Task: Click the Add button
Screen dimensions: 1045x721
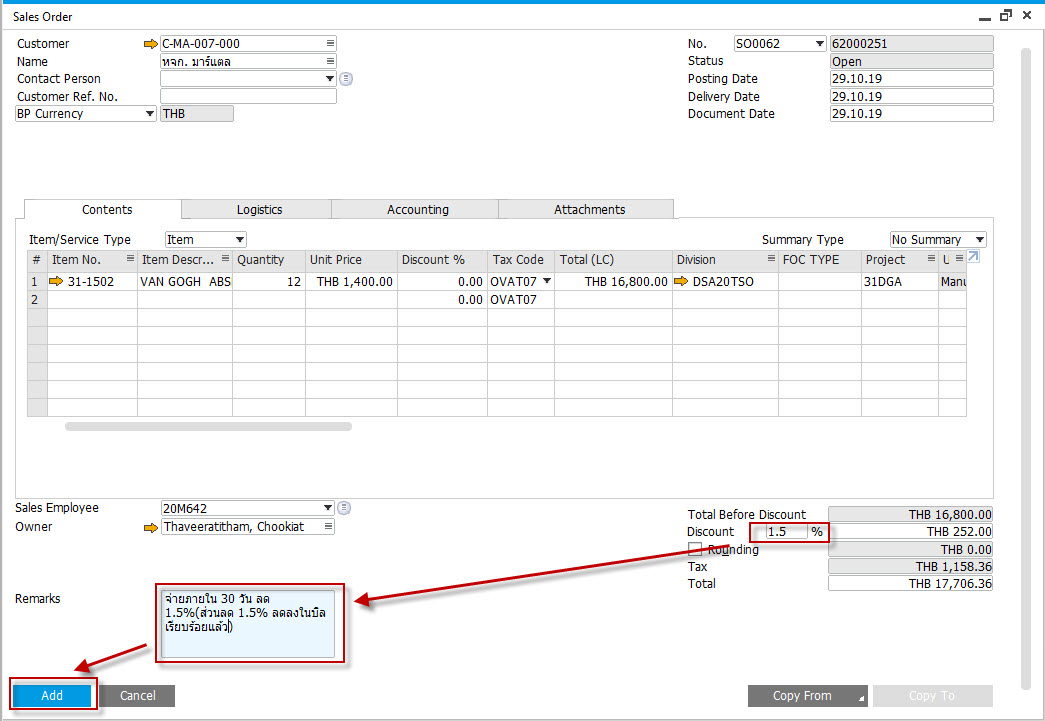Action: tap(52, 696)
